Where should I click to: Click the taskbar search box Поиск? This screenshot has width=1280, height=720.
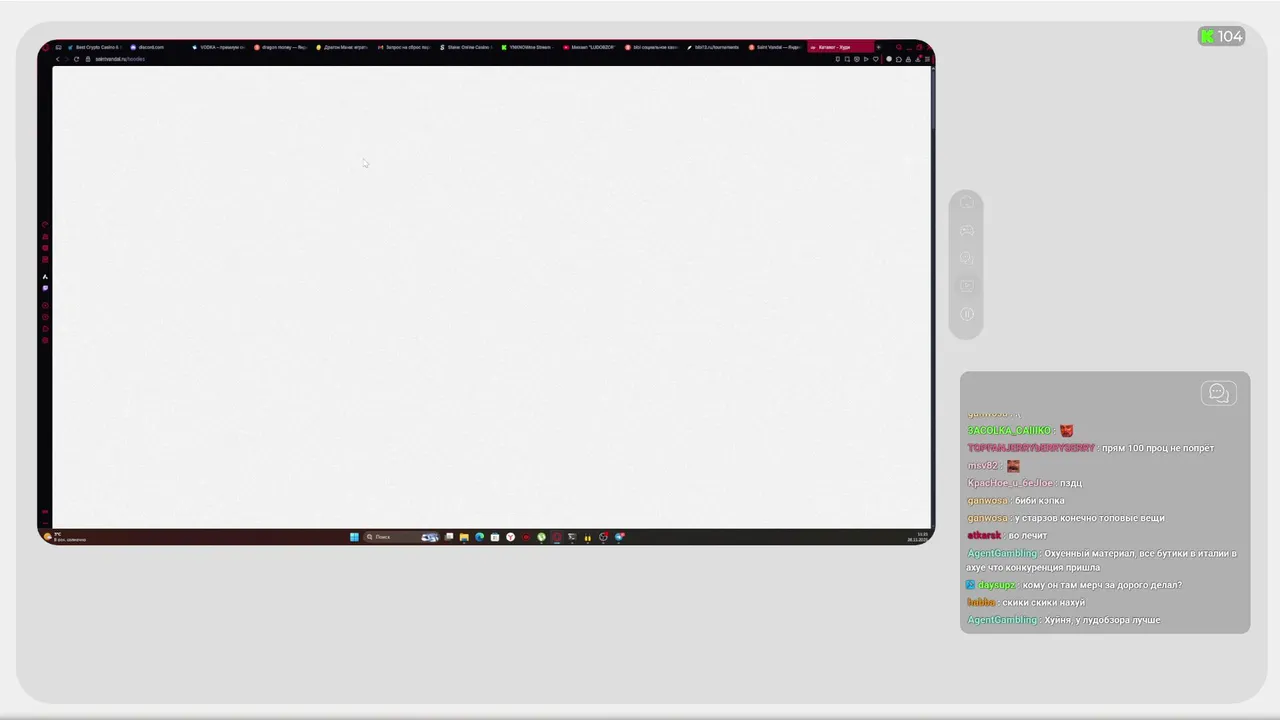pos(402,537)
